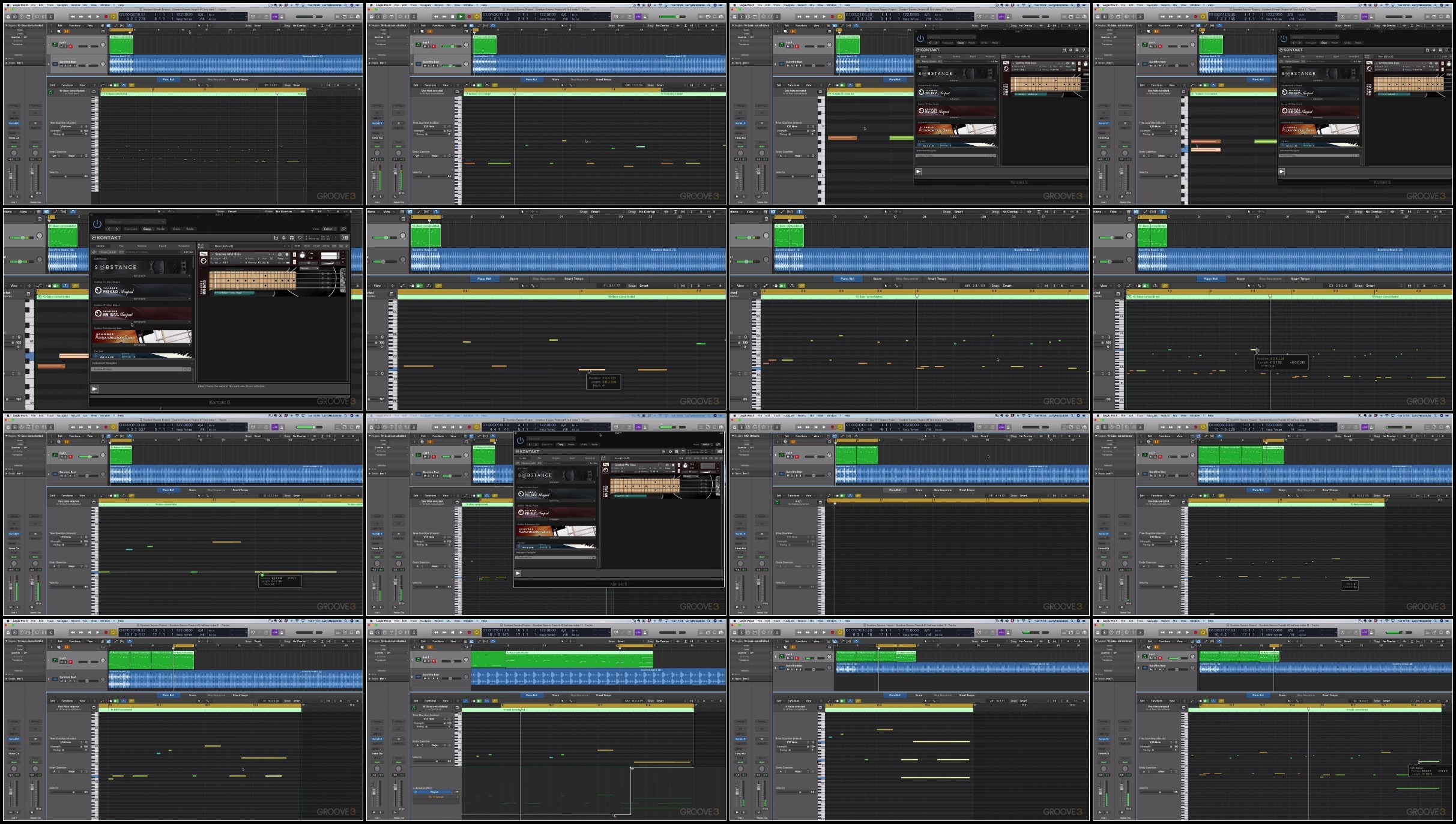
Task: Top-left frame: open the List Editors icon
Action: [x=337, y=16]
